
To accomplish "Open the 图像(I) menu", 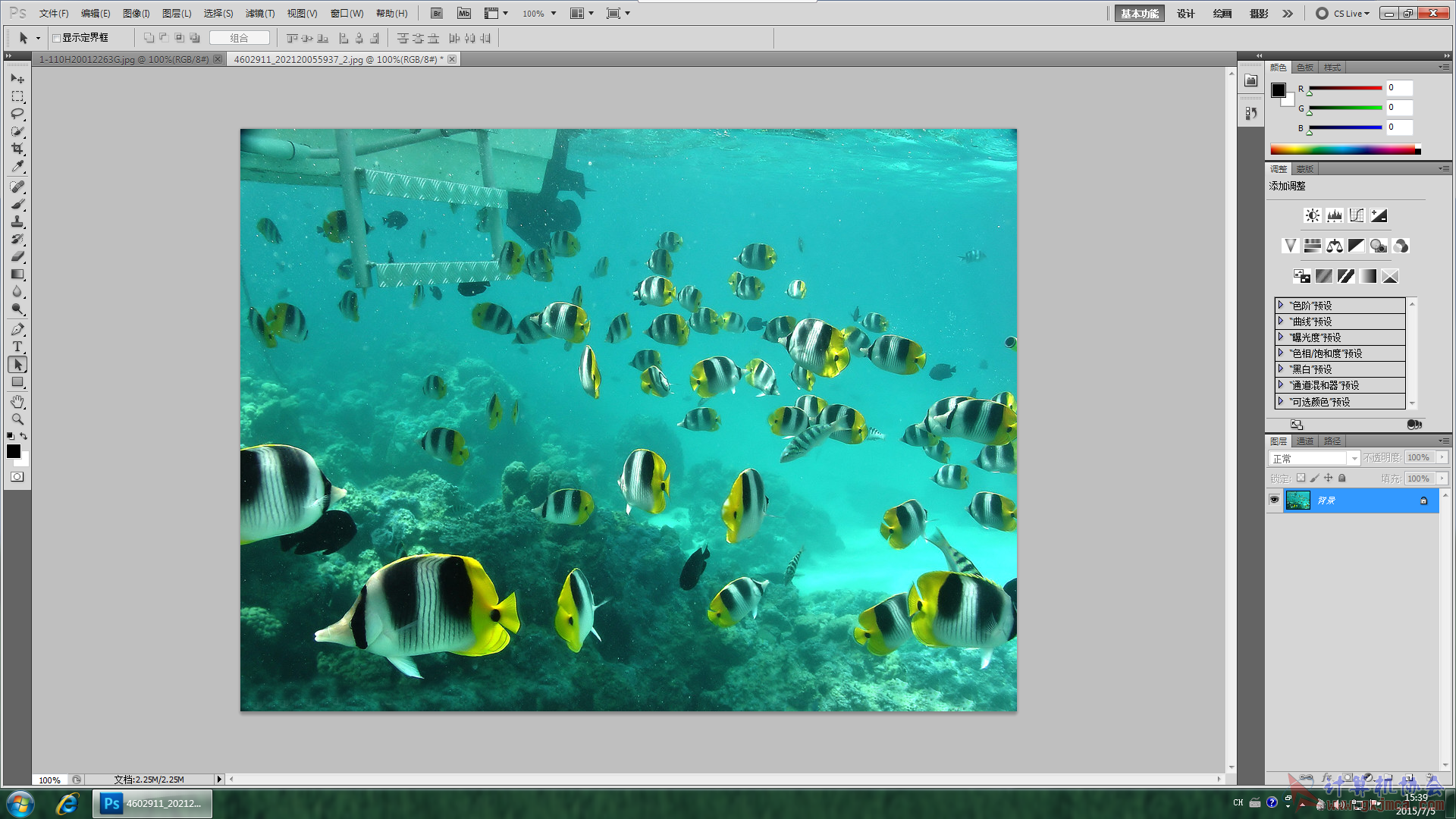I will coord(136,13).
